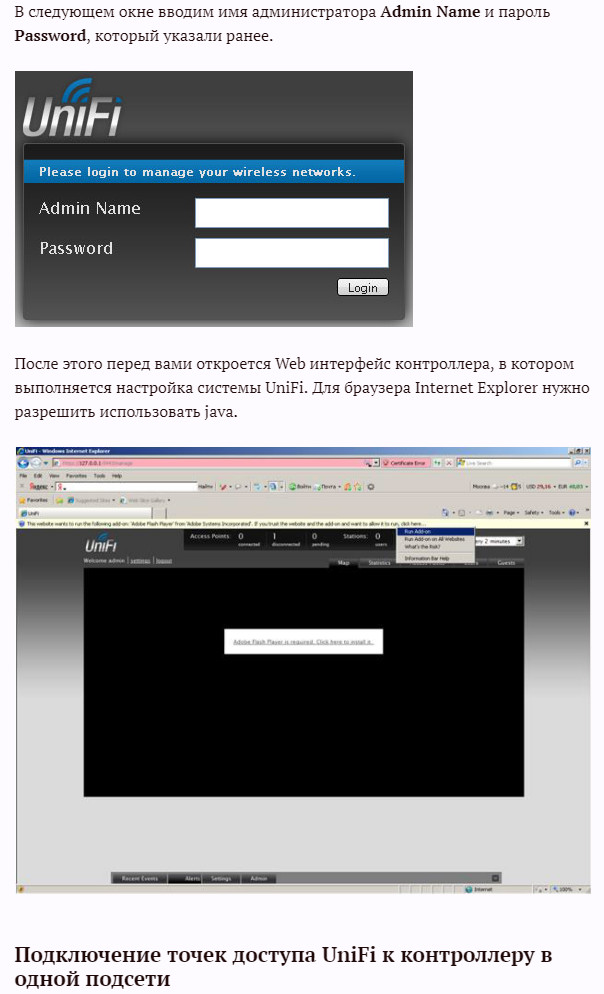Click the UniFi logo above the login form
Screen dimensions: 604x994
pyautogui.click(x=72, y=108)
